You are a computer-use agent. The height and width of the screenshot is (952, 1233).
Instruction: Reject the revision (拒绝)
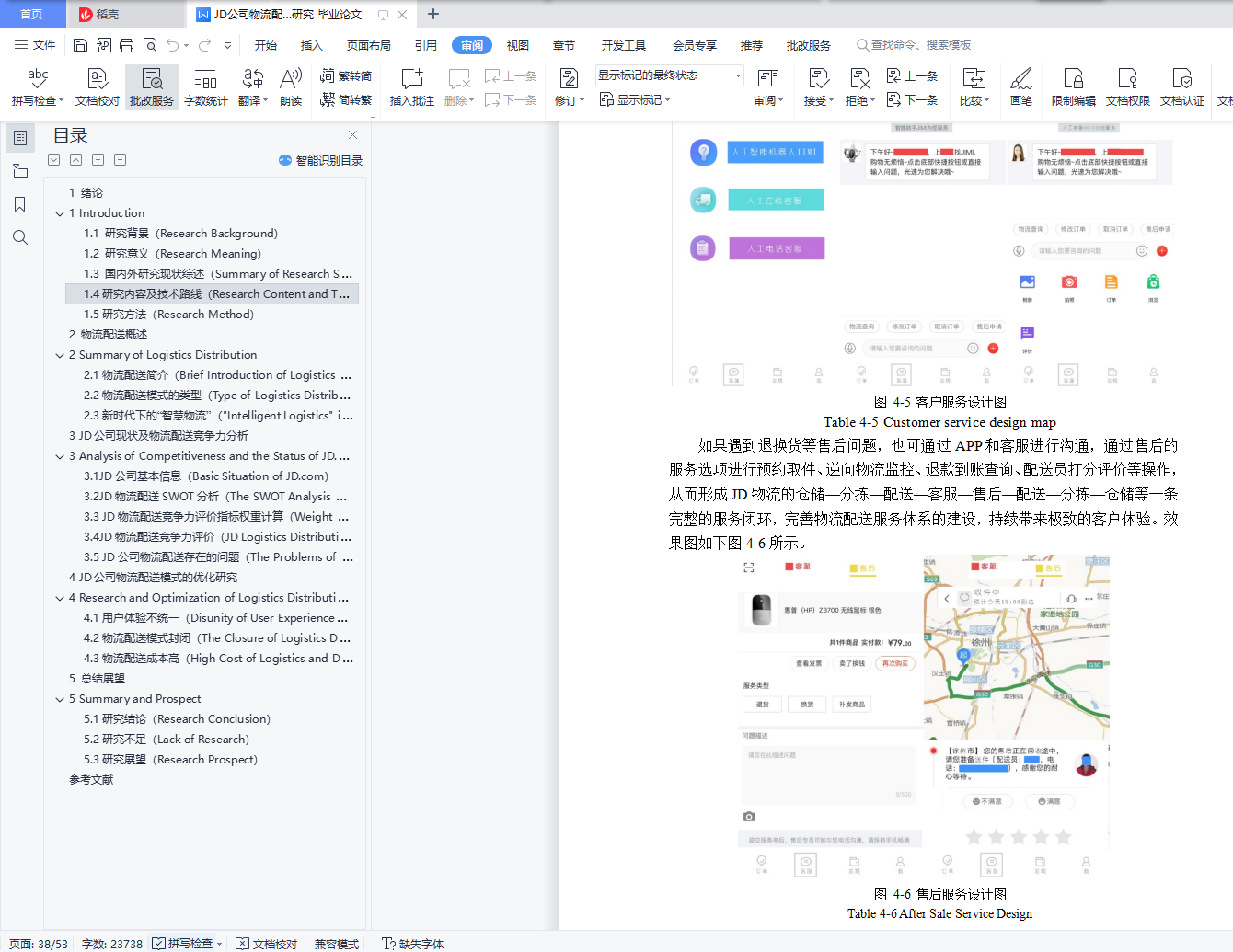pos(859,87)
